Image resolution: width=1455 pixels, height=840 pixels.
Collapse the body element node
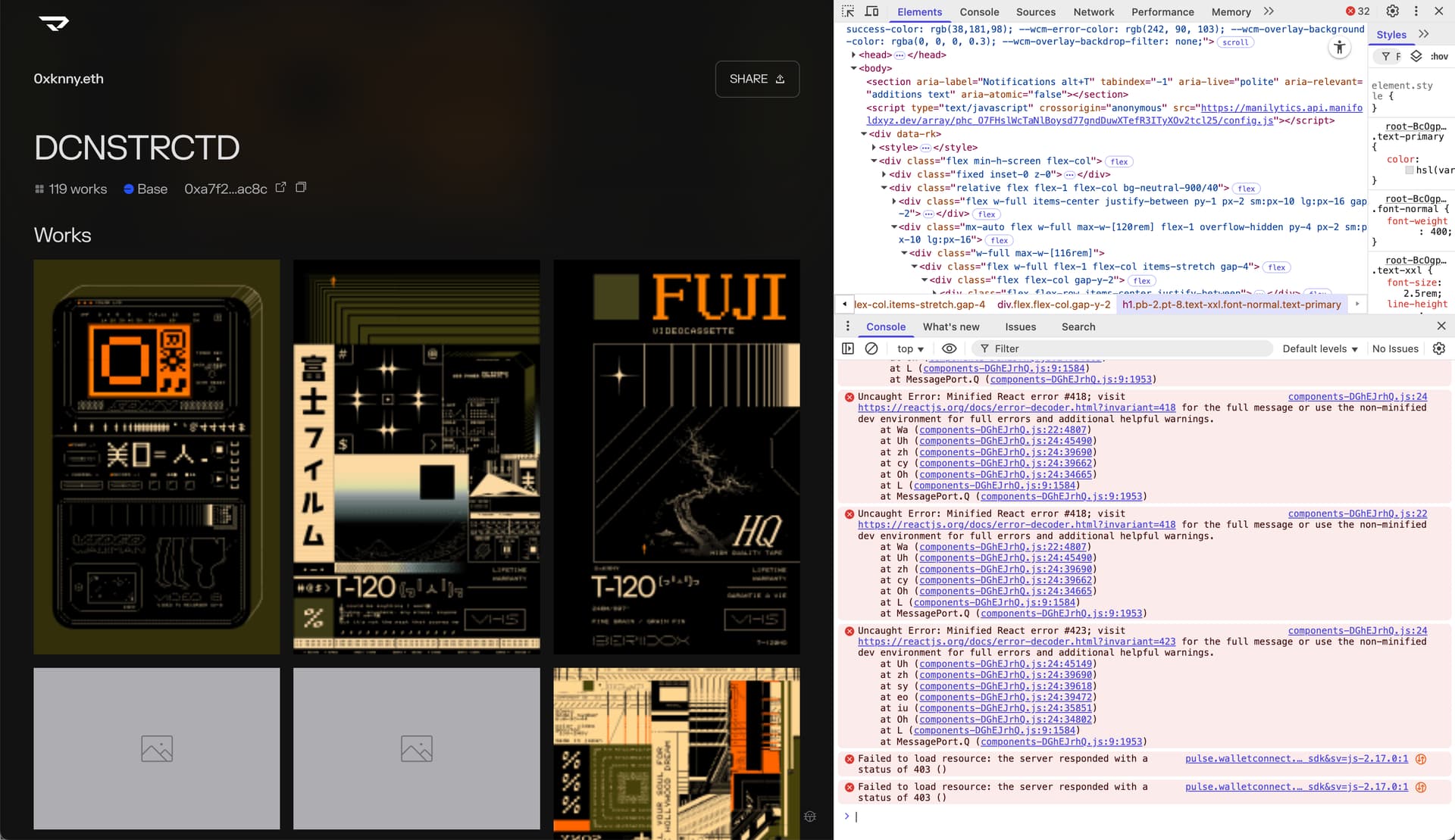click(853, 68)
